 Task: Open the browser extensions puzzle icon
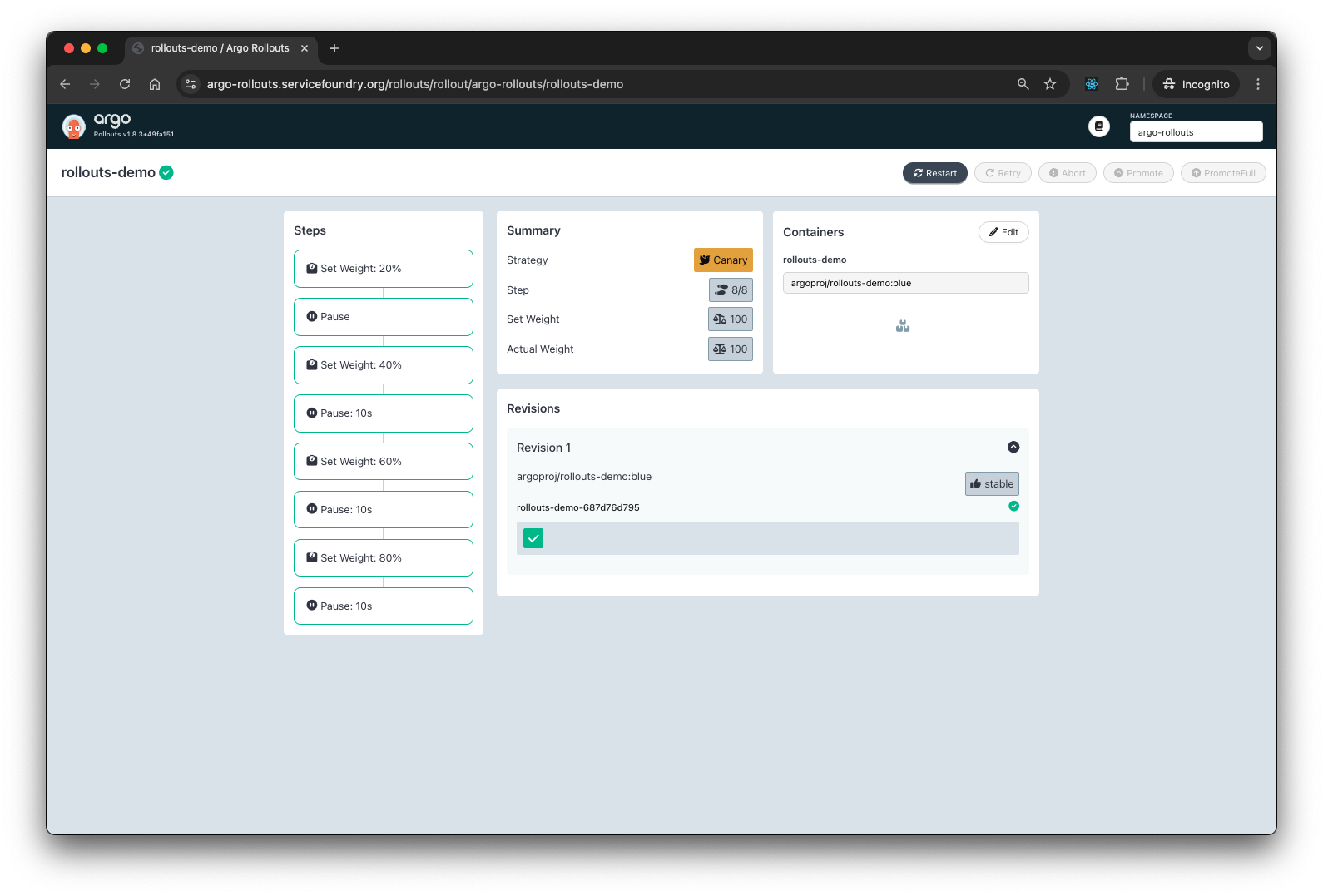point(1122,84)
